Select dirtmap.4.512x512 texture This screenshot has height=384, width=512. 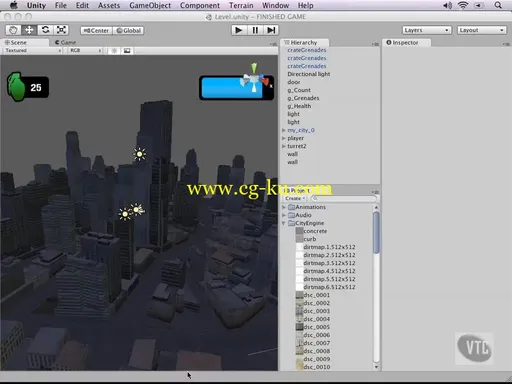pos(329,271)
